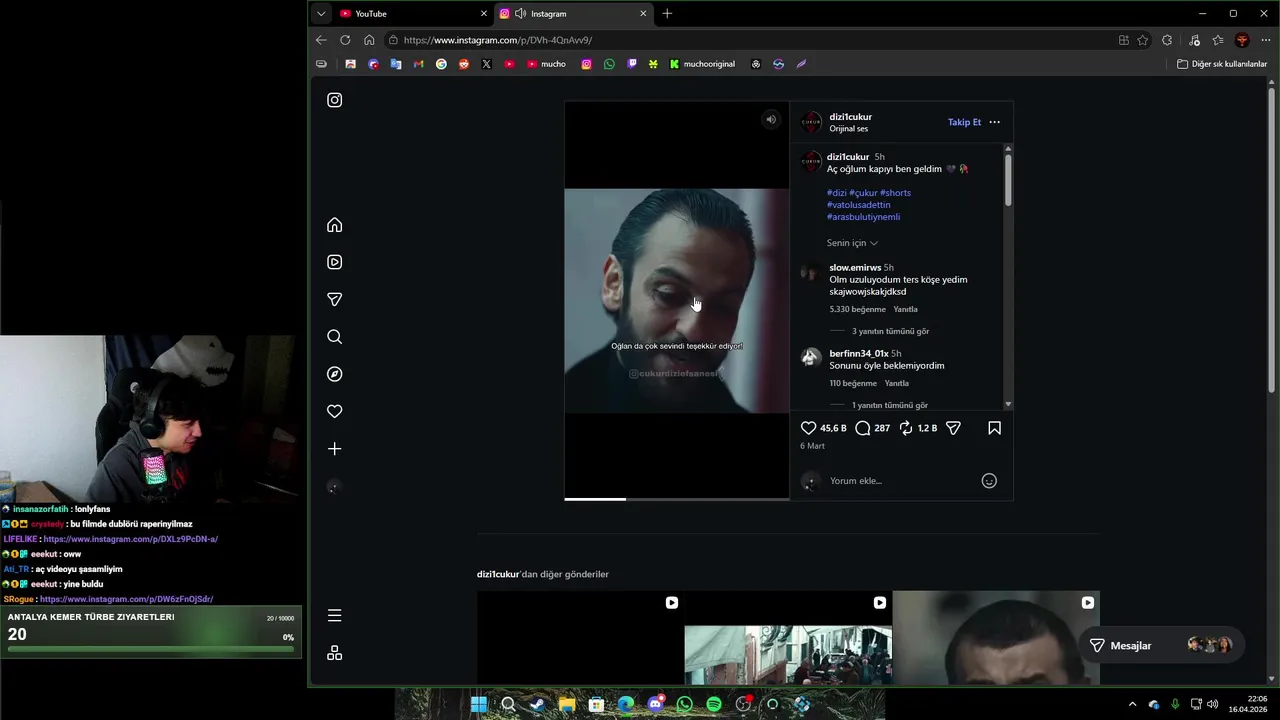Open the #vatolusadettin hashtag link

coord(858,205)
